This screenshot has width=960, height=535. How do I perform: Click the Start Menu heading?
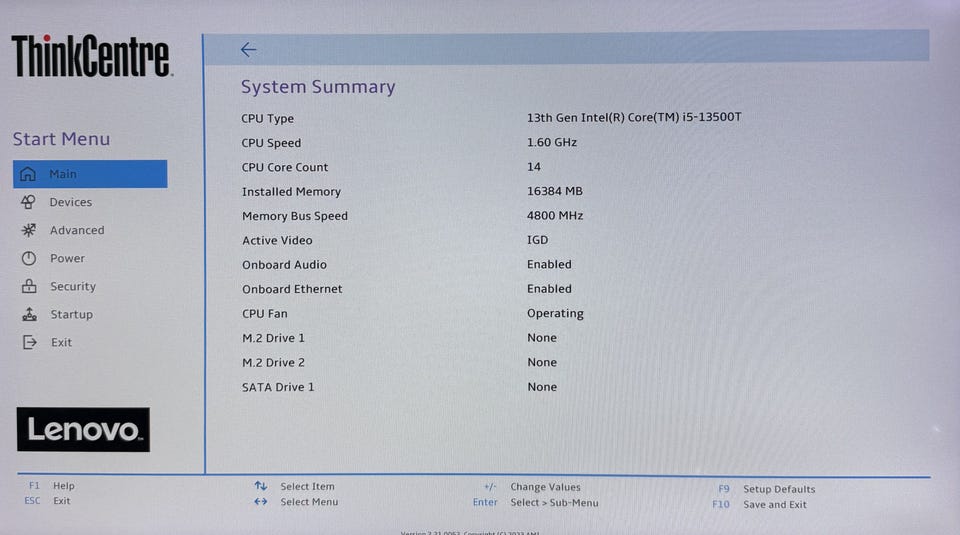[x=61, y=139]
